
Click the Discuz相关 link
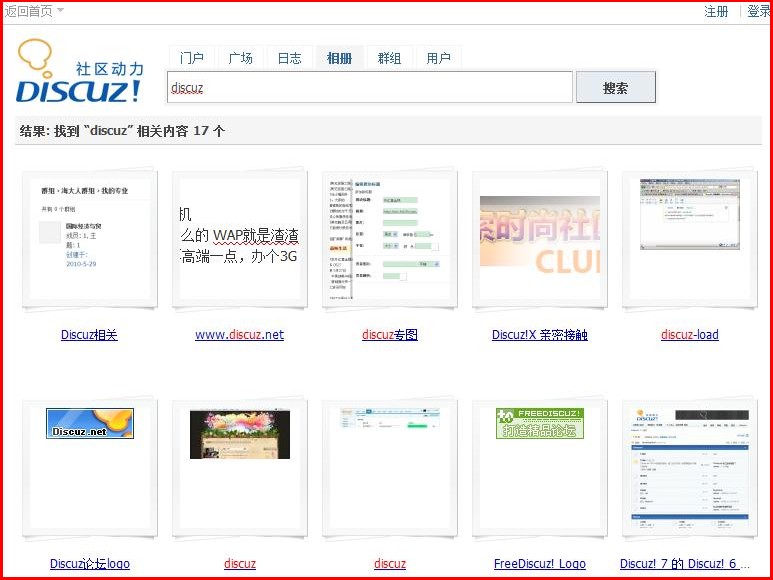point(89,335)
